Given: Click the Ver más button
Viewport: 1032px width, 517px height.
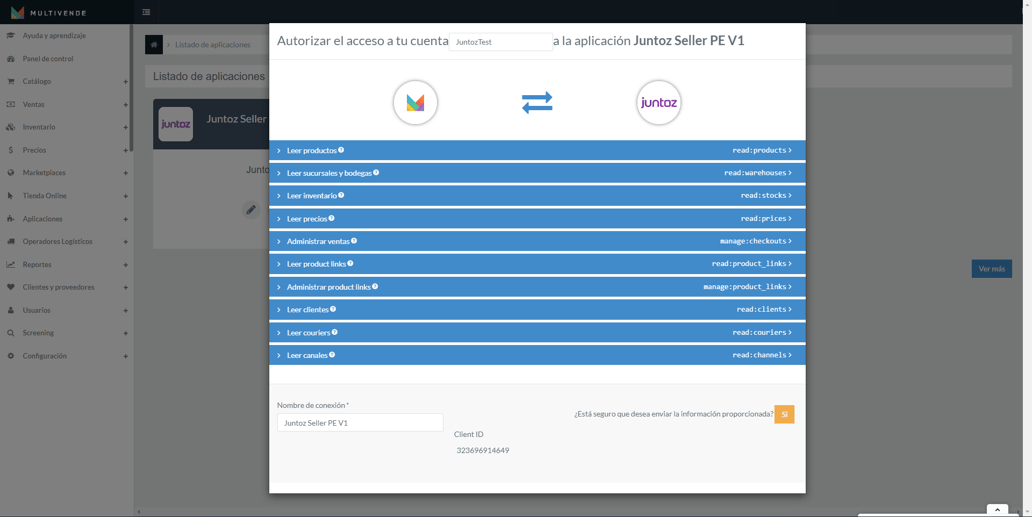Looking at the screenshot, I should click(991, 268).
